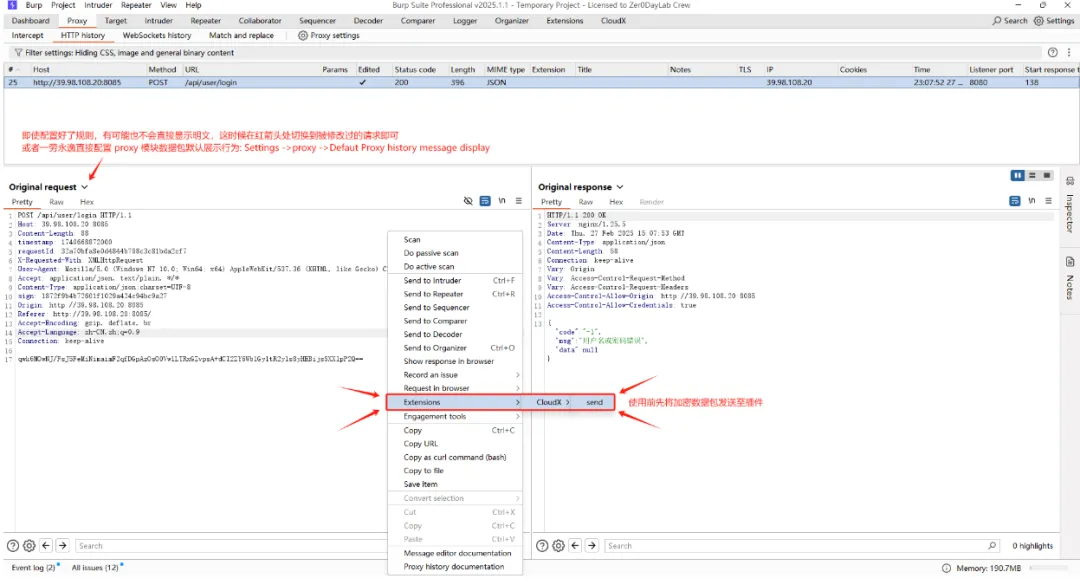Screen dimensions: 1080x585
Task: Open request pane hamburger options menu
Action: 519,201
